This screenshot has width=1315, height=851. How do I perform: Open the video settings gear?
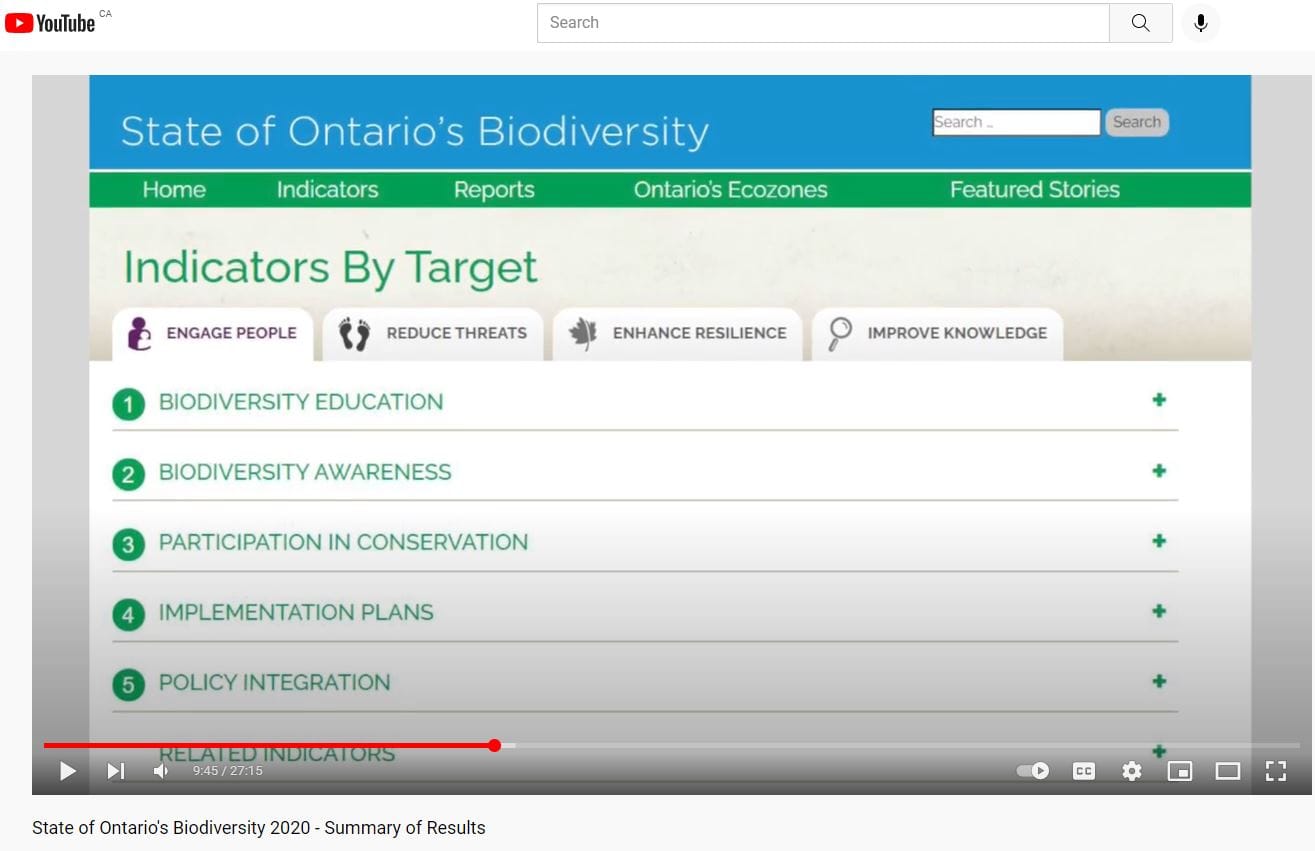coord(1131,771)
